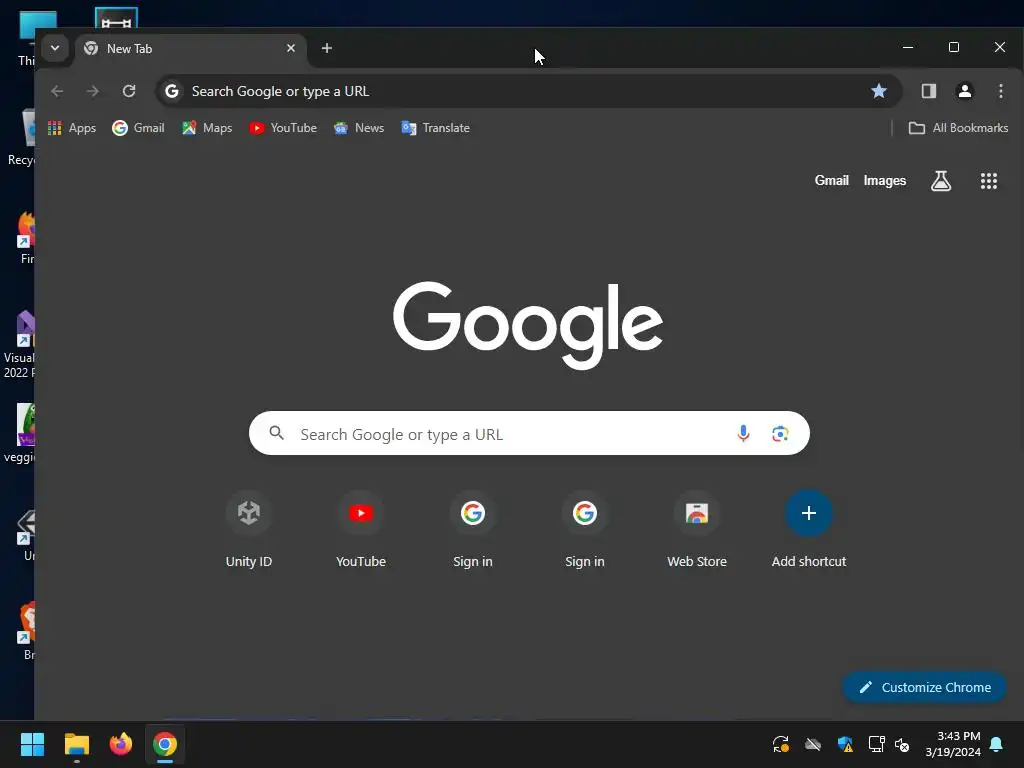The height and width of the screenshot is (768, 1024).
Task: Open the Unity ID shortcut
Action: coord(249,529)
